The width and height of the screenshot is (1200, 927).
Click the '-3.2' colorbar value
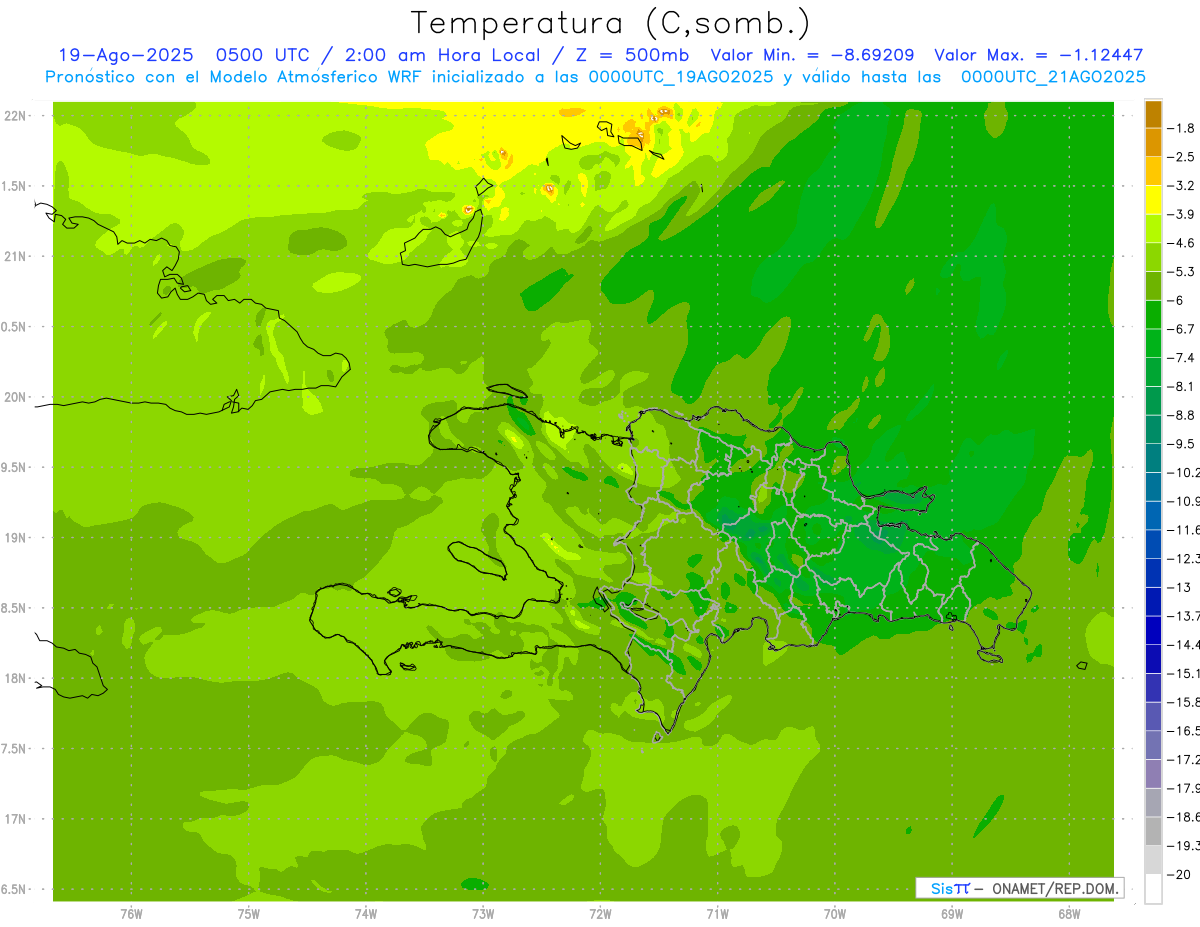tap(1181, 186)
